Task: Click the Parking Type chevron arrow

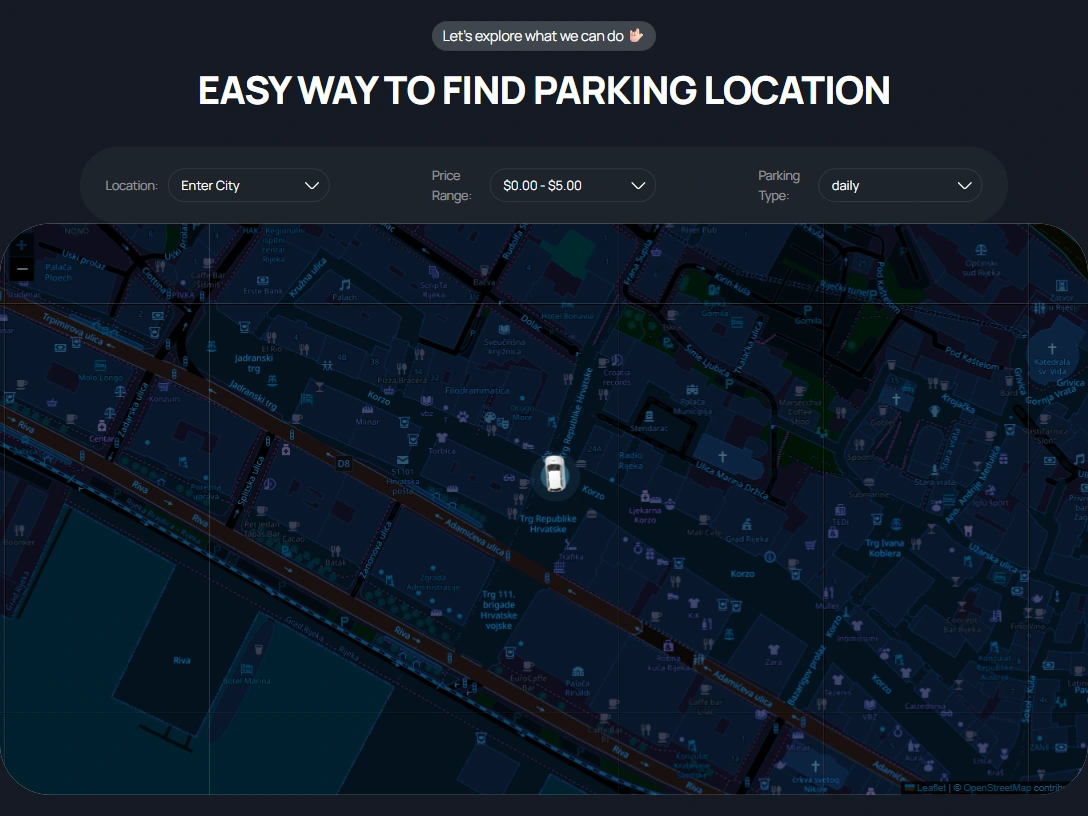Action: click(x=964, y=185)
